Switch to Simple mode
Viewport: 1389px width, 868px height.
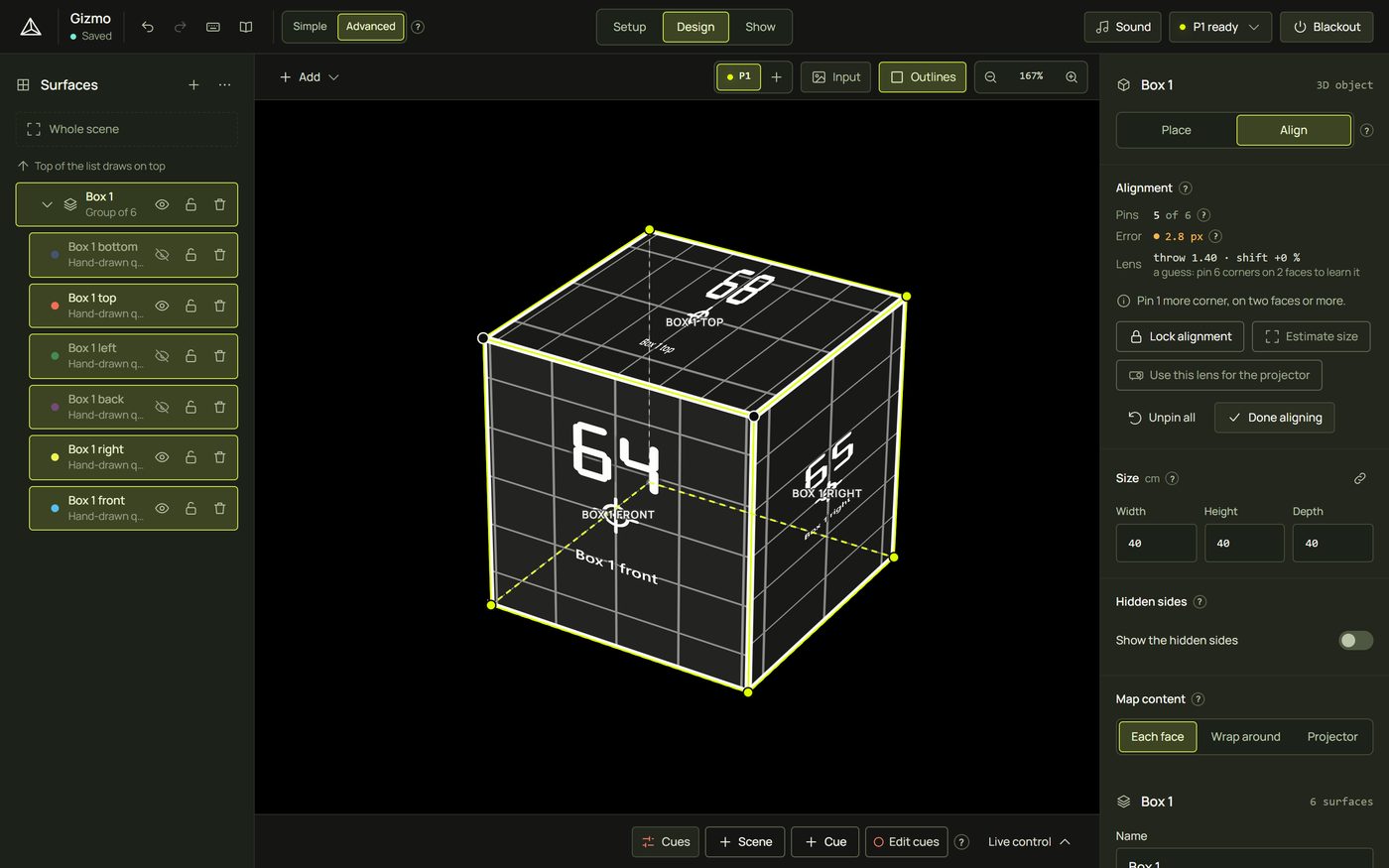[x=310, y=27]
